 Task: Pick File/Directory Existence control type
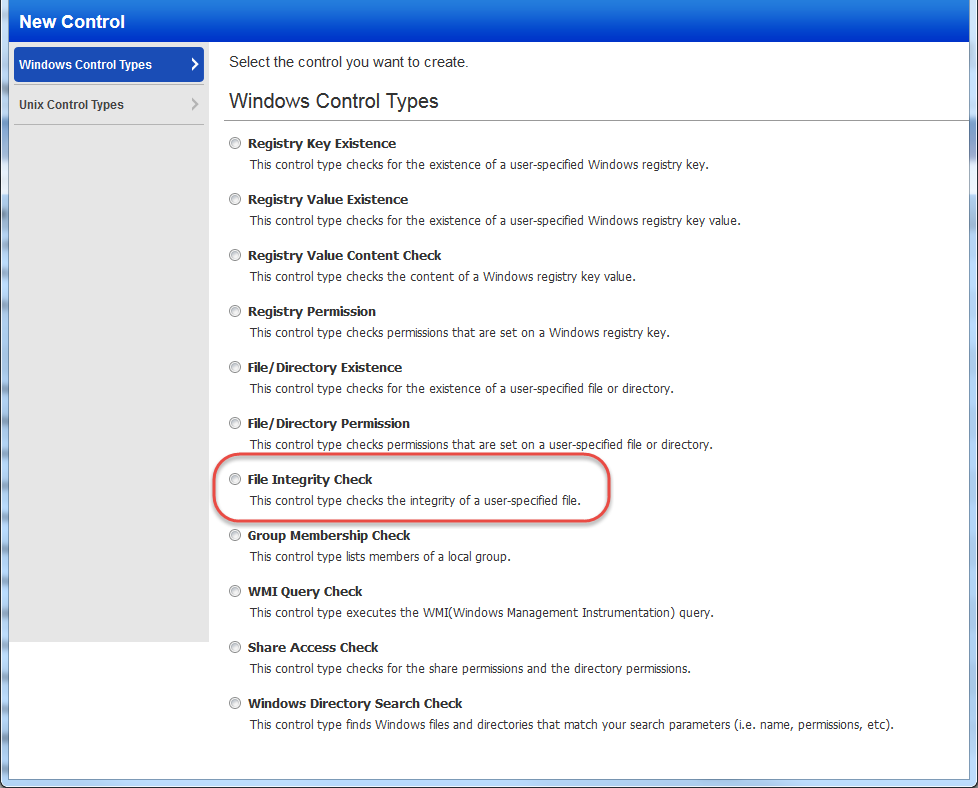point(234,367)
